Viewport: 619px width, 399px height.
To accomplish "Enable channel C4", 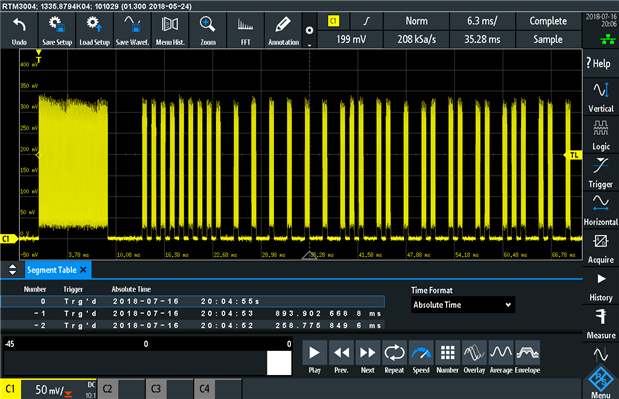I will coord(204,389).
